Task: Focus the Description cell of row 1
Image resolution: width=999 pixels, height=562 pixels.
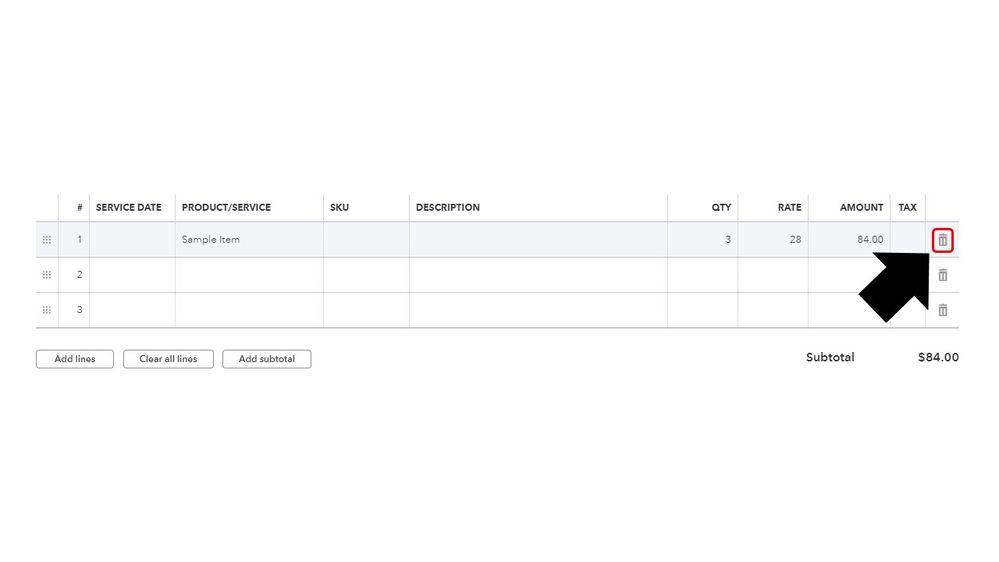Action: pyautogui.click(x=538, y=240)
